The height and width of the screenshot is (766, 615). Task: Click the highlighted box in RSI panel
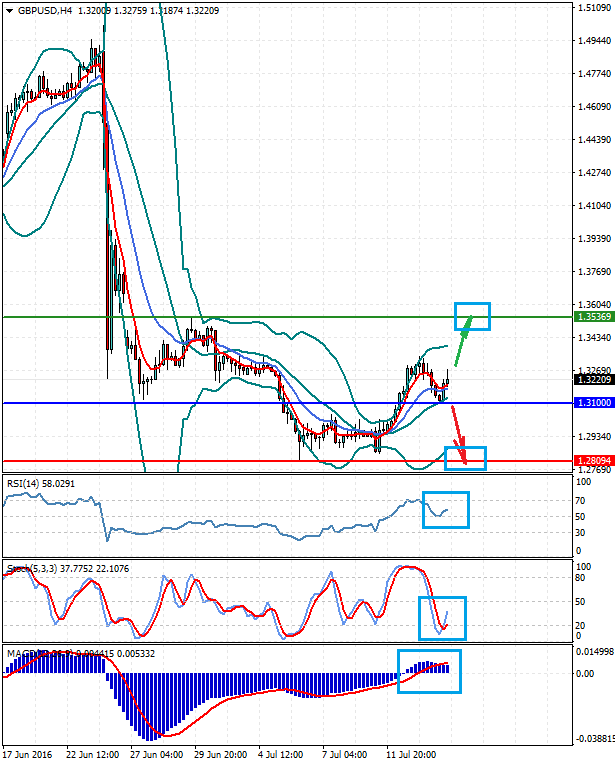(x=446, y=510)
